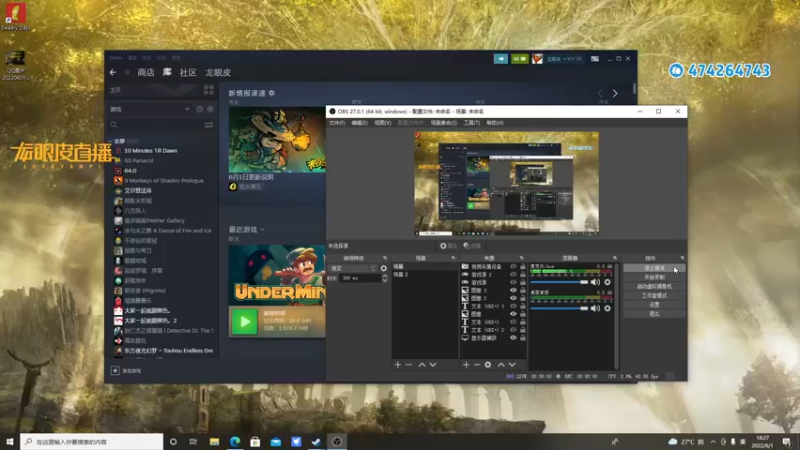Viewport: 800px width, 450px height.
Task: Open the transition properties gear in OBS
Action: (384, 268)
